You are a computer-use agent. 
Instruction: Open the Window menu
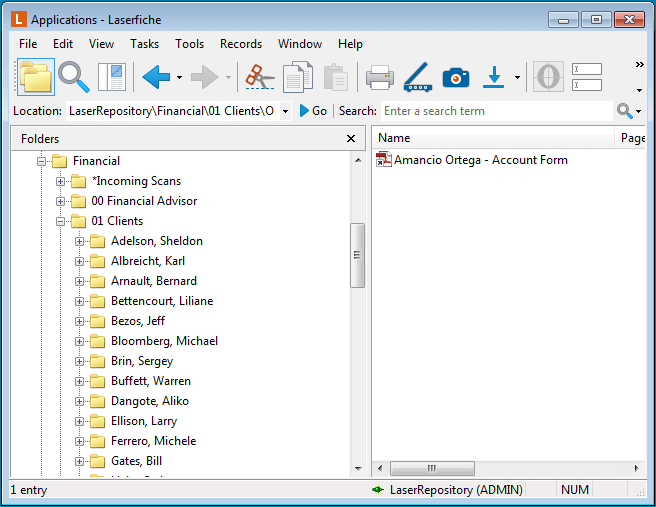point(300,44)
